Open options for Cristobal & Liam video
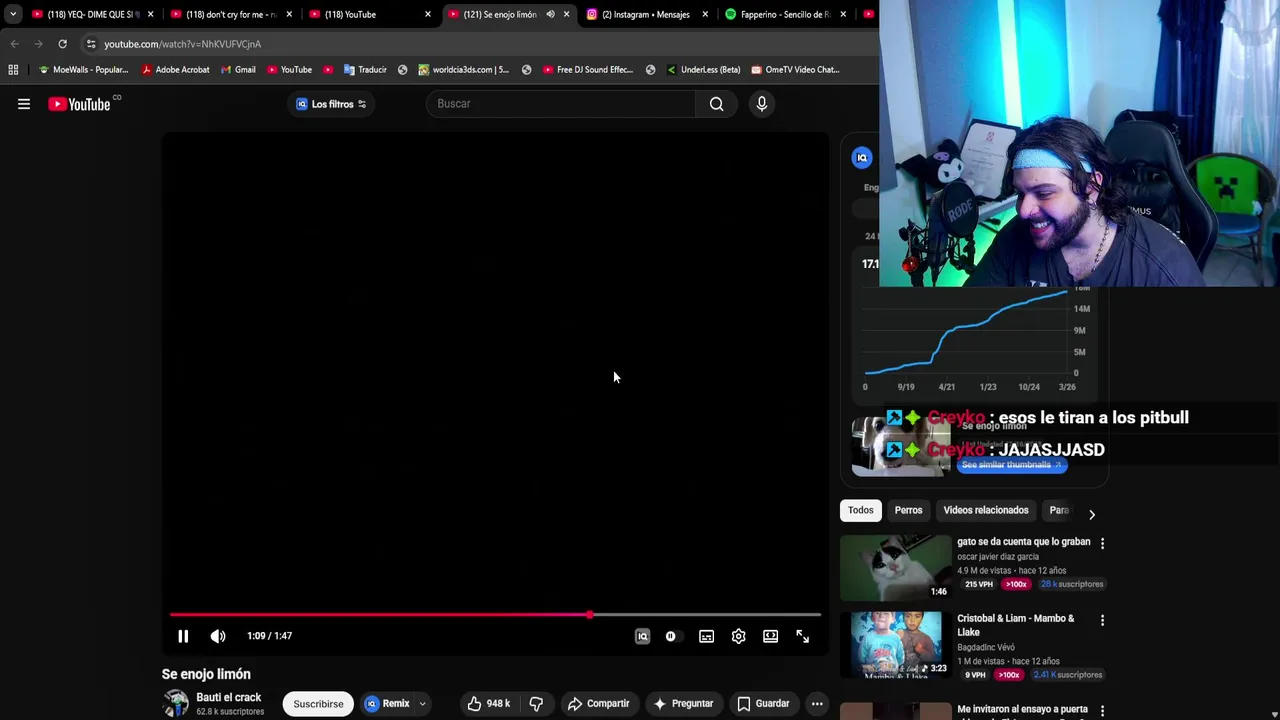 (x=1102, y=620)
